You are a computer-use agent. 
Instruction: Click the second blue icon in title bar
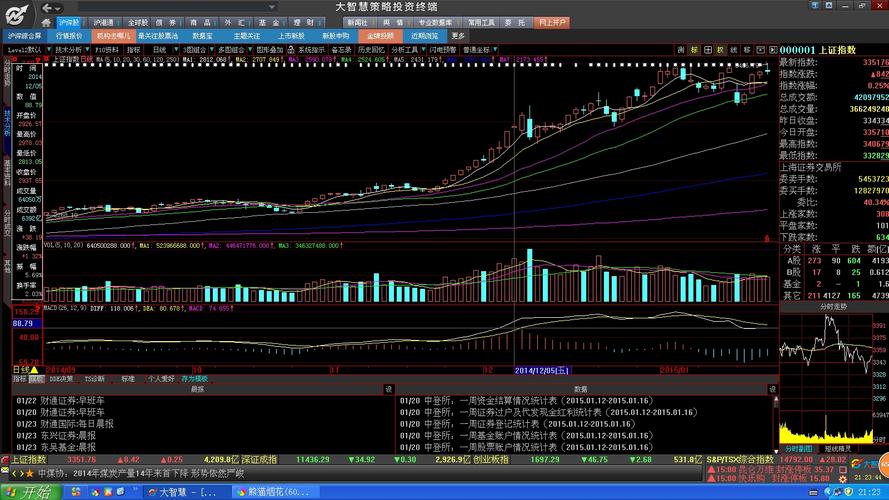coord(829,6)
